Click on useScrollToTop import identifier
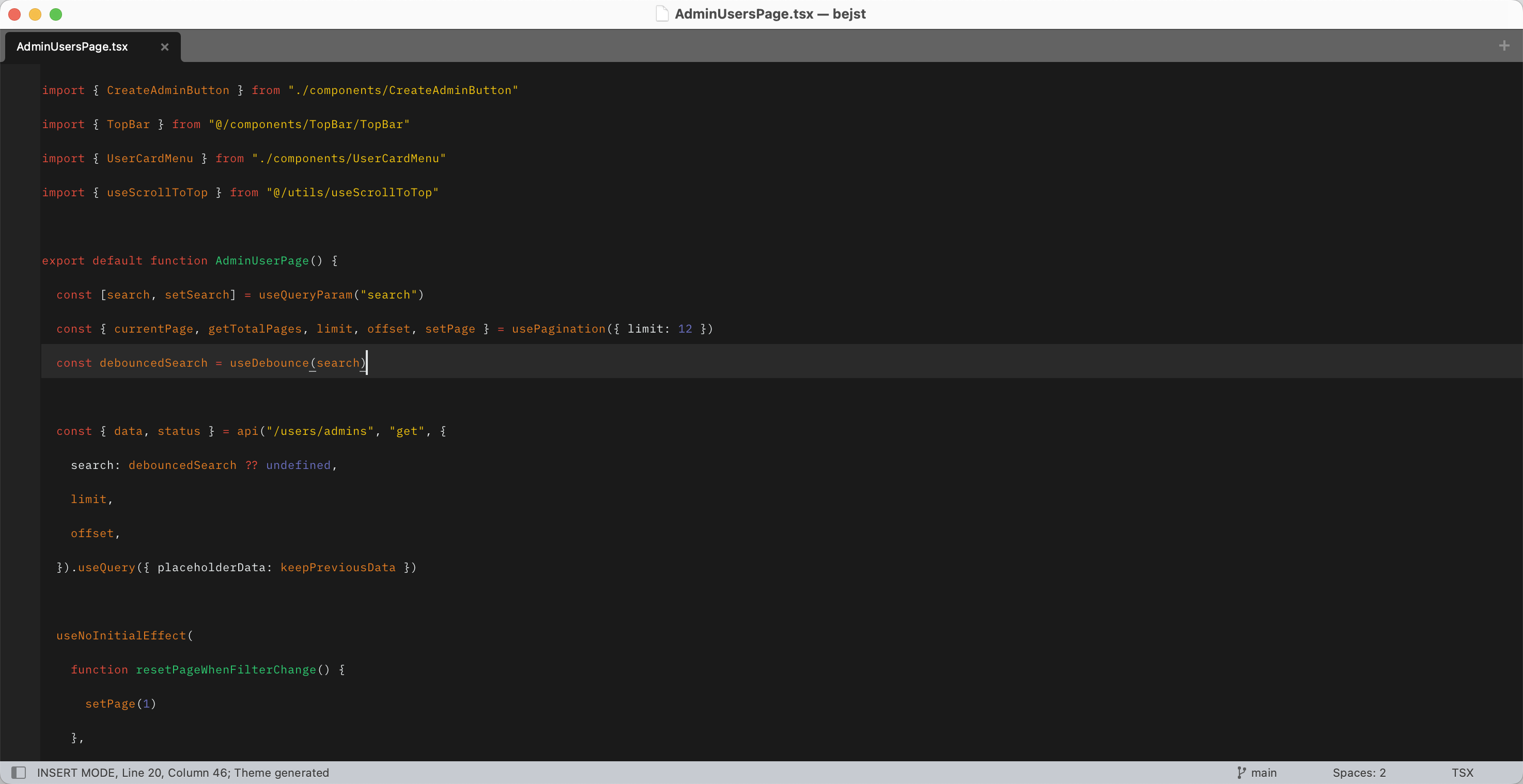The height and width of the screenshot is (784, 1523). (x=157, y=193)
